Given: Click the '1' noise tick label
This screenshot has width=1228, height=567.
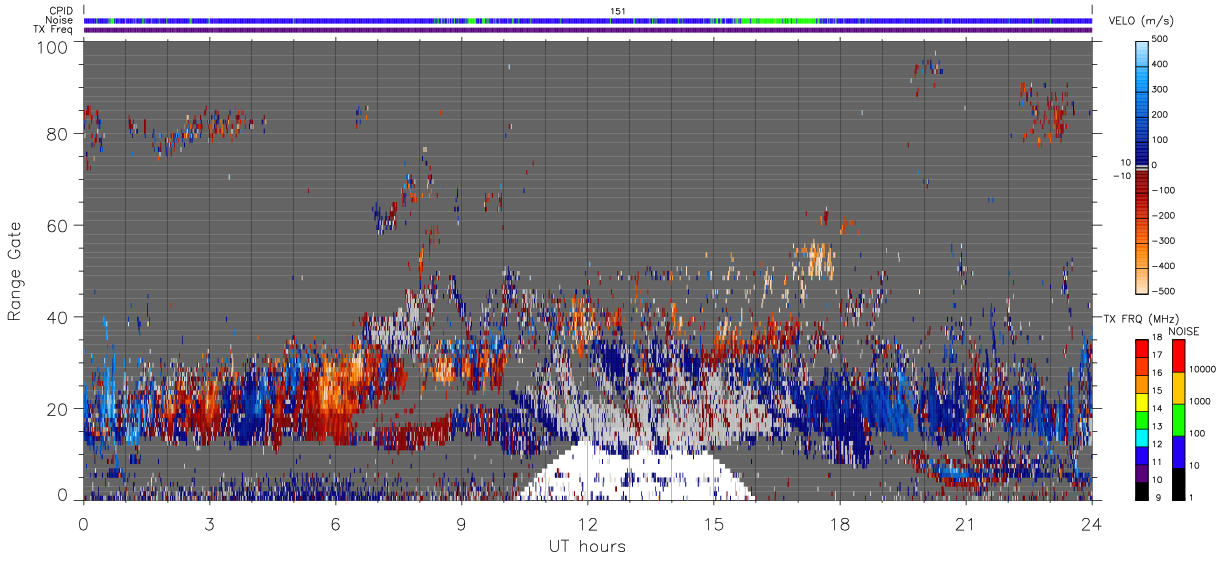Looking at the screenshot, I should [x=1192, y=498].
